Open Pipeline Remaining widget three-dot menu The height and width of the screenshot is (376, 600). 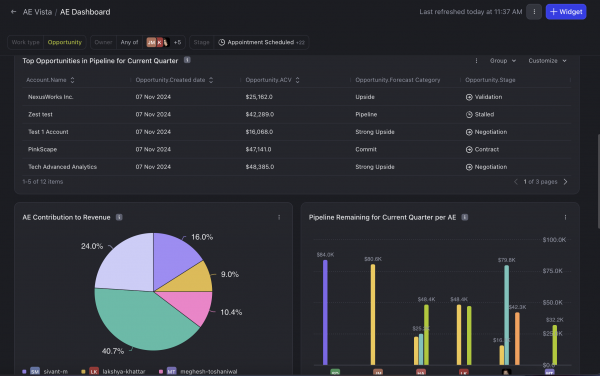tap(565, 217)
